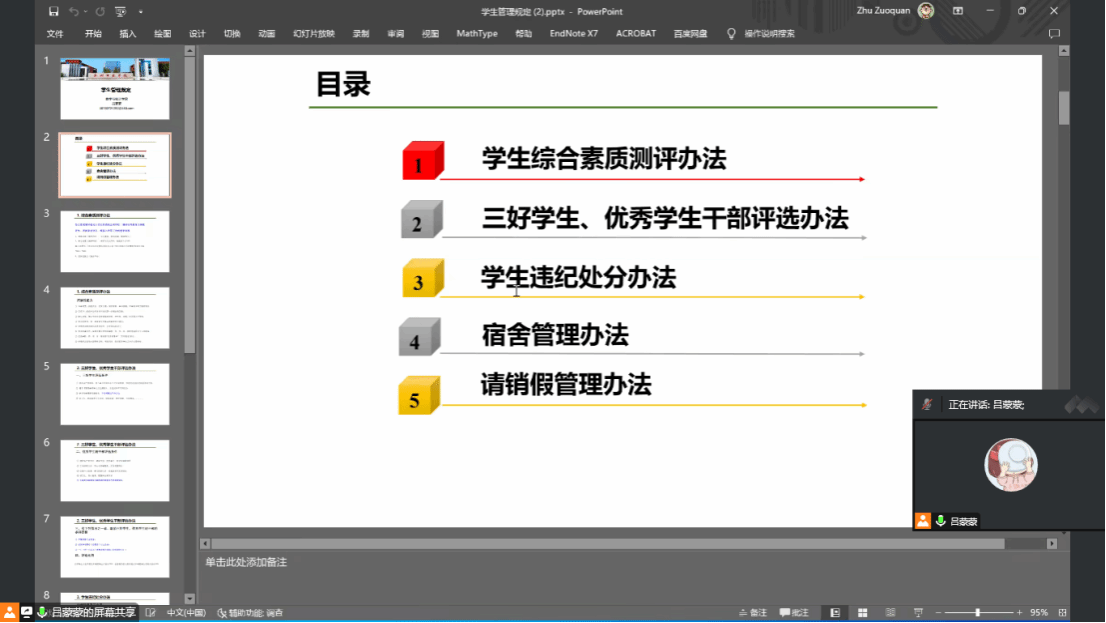Fit slide to current window icon

(x=1065, y=612)
